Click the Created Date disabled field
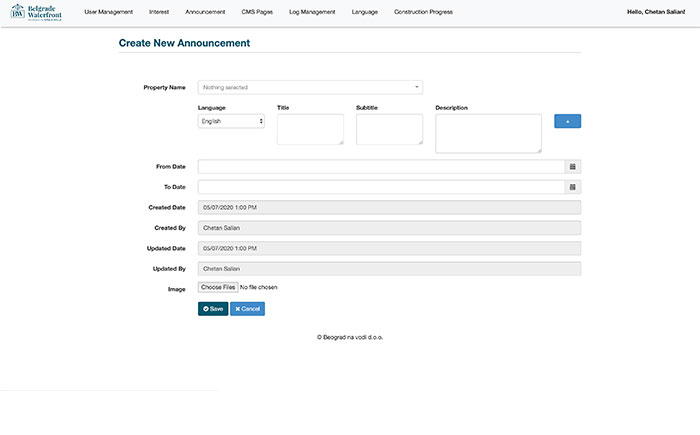The height and width of the screenshot is (435, 700). [389, 207]
